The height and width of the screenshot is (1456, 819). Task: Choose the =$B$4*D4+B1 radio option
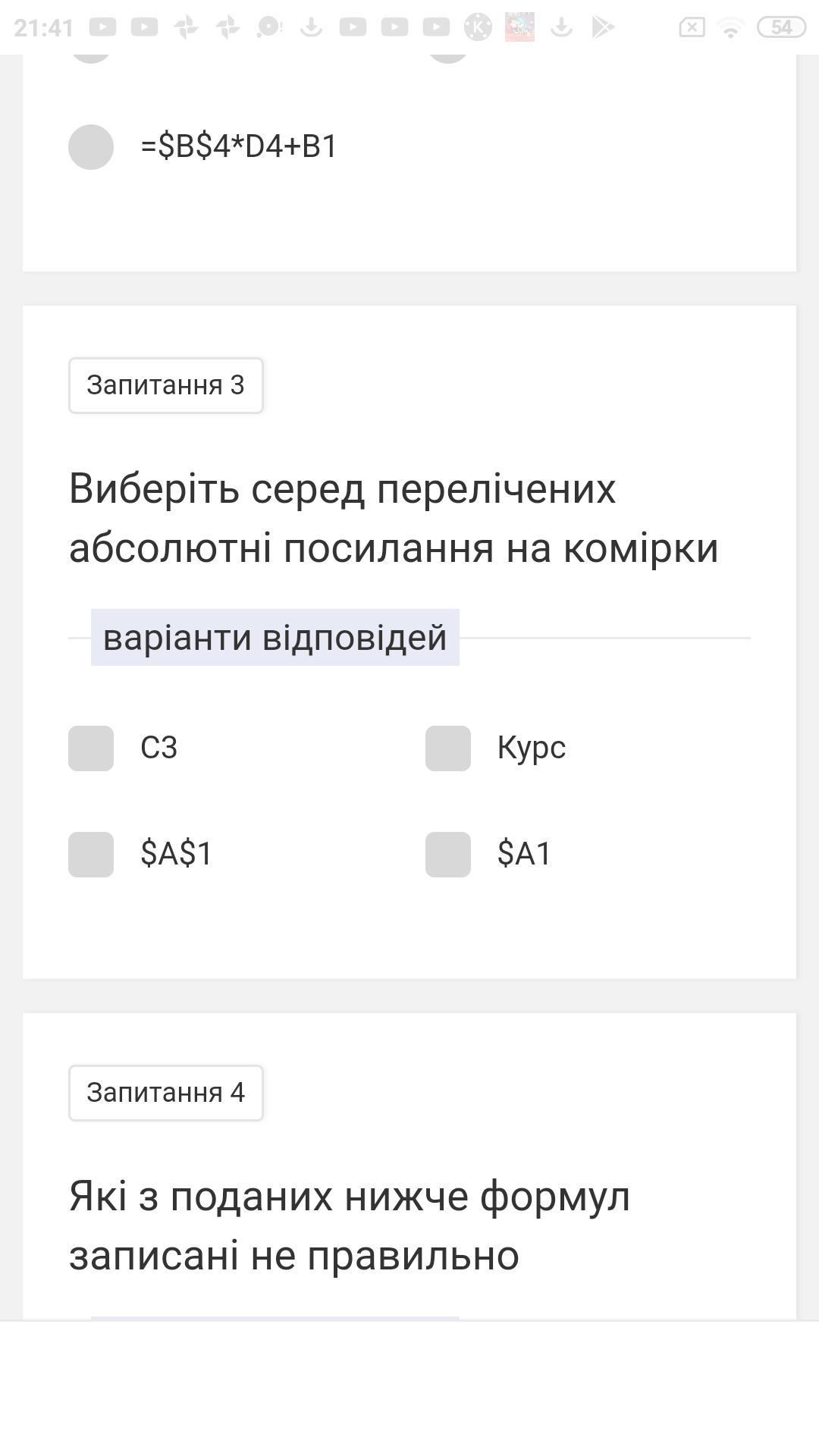click(91, 147)
